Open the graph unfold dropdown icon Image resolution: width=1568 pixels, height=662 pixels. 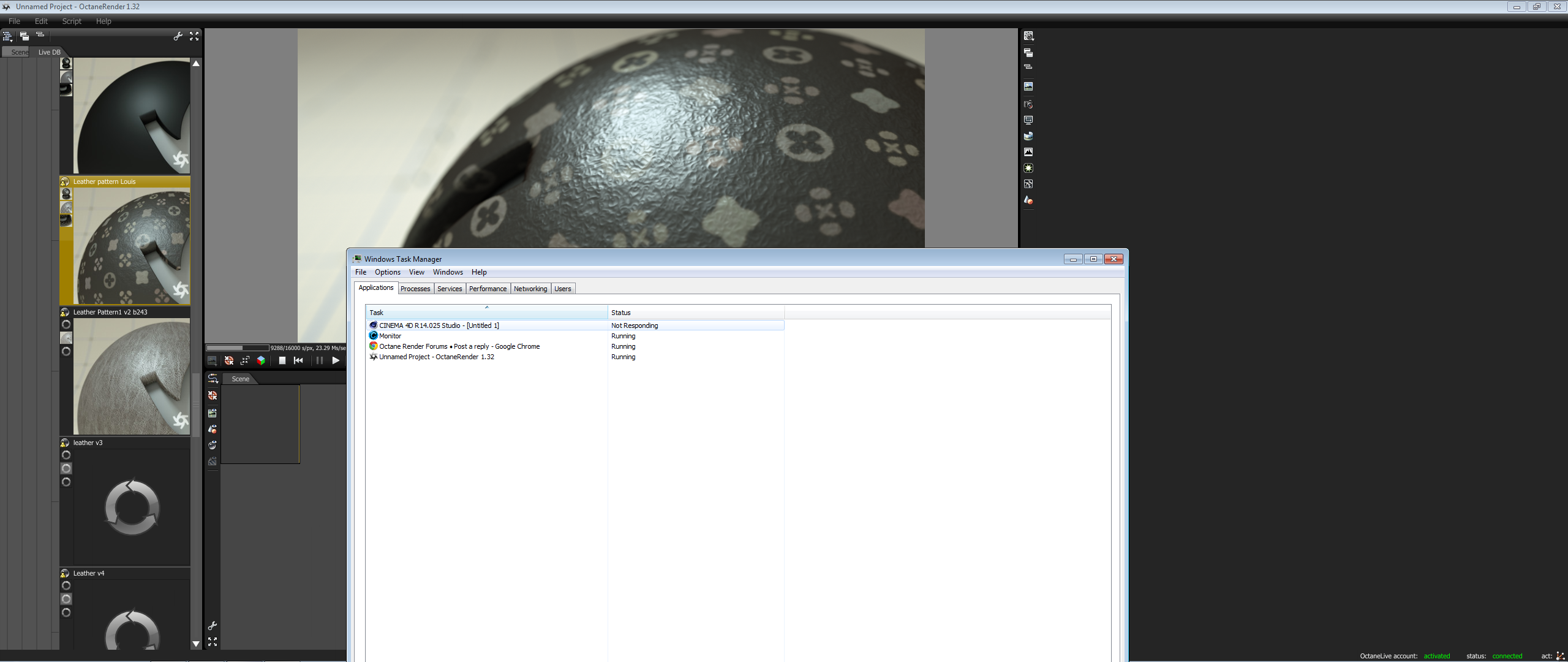[213, 378]
